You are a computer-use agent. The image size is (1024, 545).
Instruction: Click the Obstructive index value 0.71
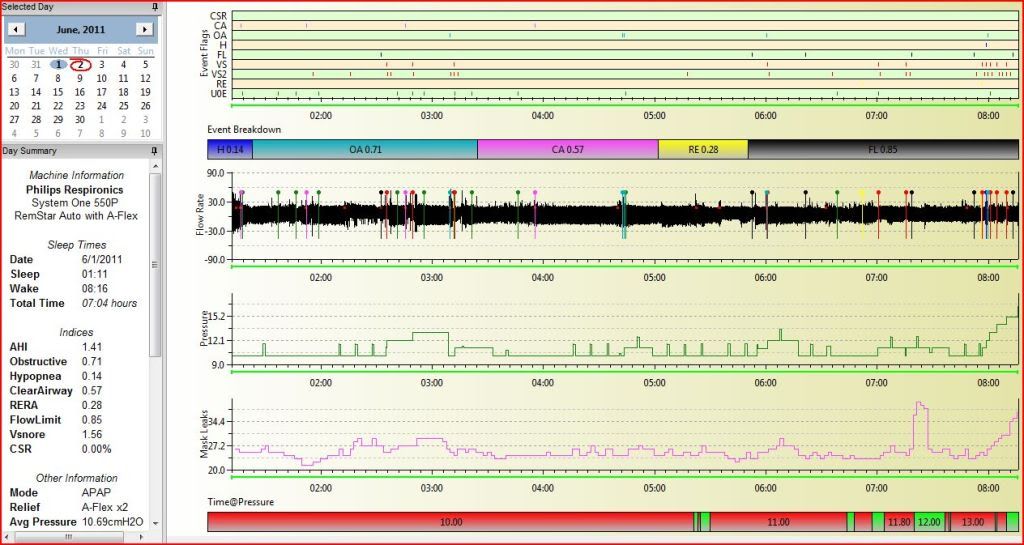point(92,362)
